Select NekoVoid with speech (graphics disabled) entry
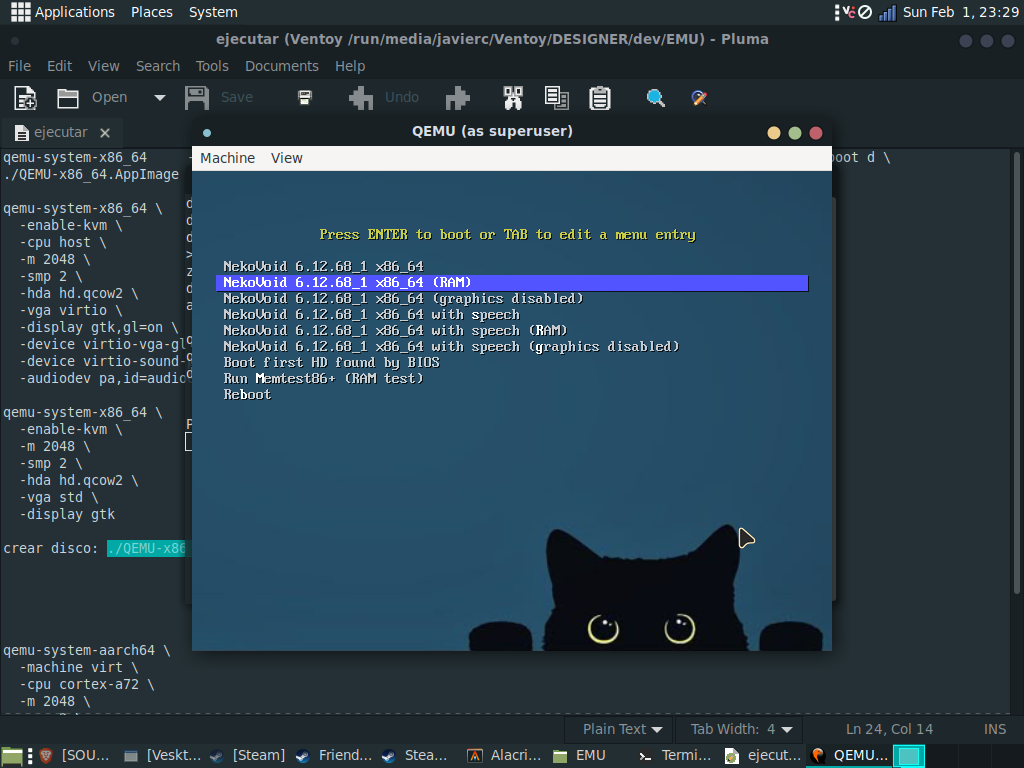The width and height of the screenshot is (1024, 768). (451, 347)
